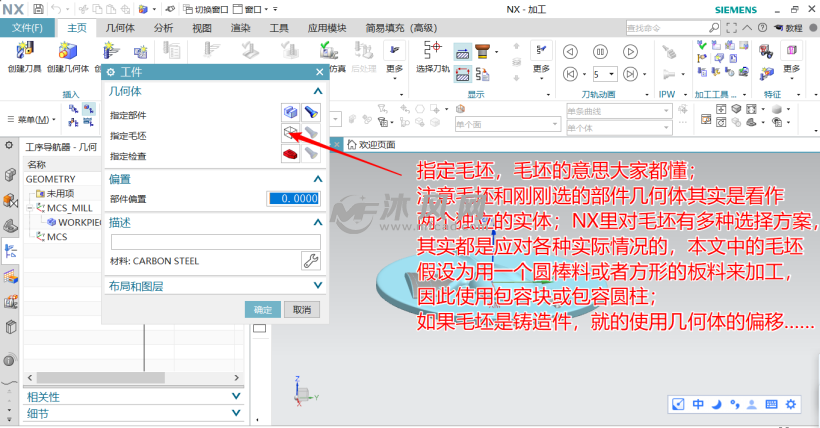Viewport: 820px width, 428px height.
Task: Click the Create Geometry (创建几何体) icon
Action: (67, 51)
